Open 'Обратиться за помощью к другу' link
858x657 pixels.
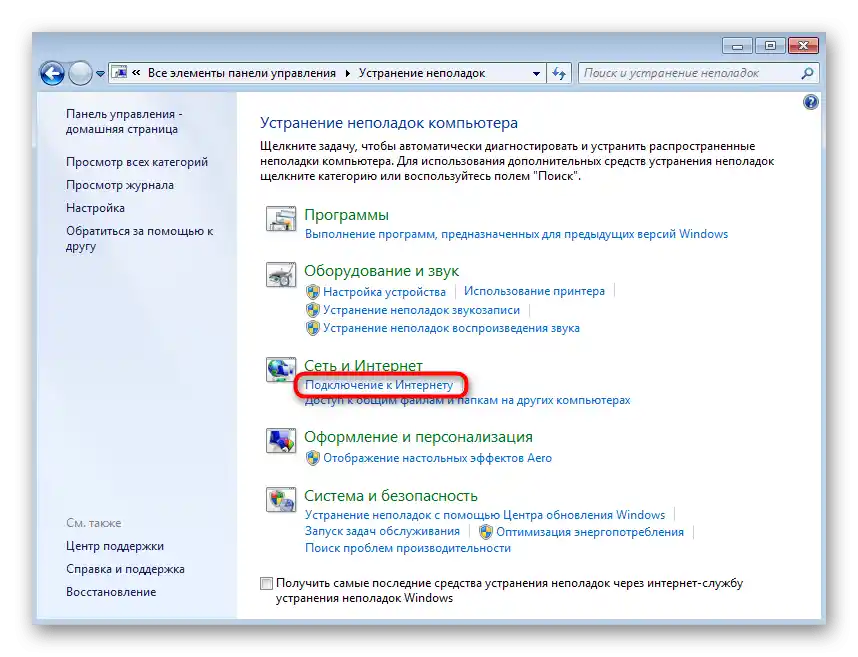coord(140,239)
